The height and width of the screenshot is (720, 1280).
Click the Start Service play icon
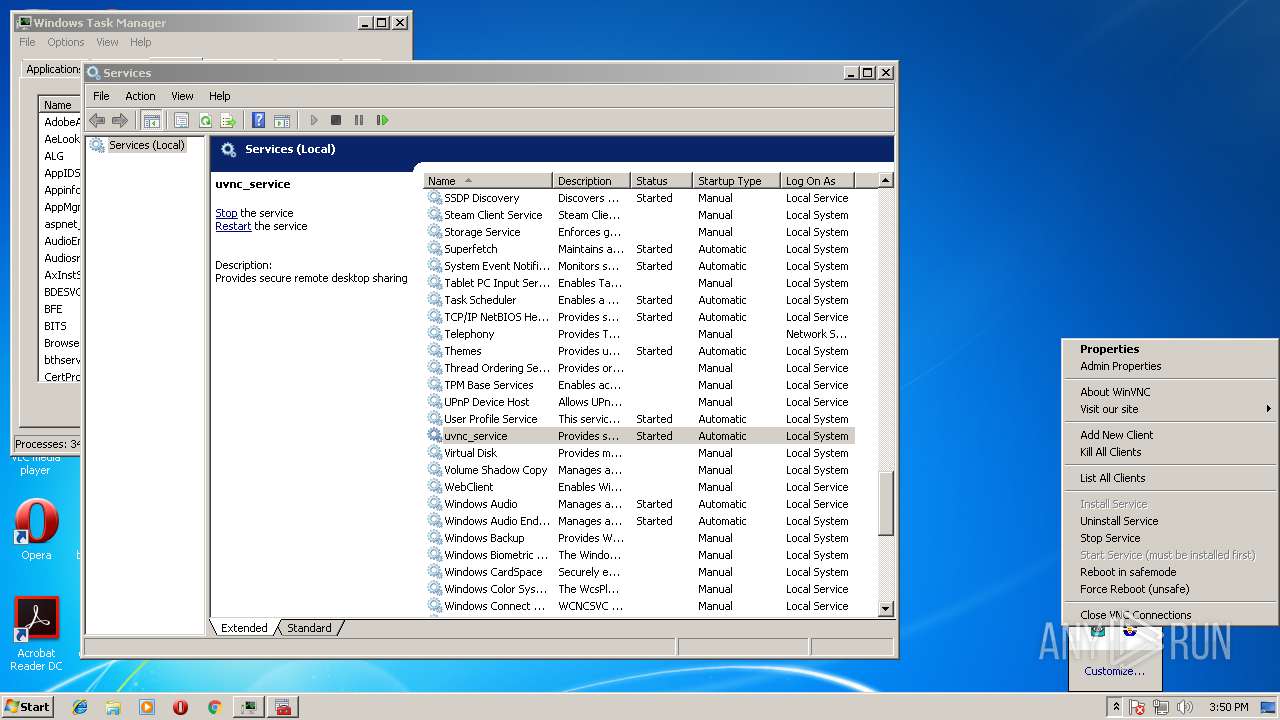pyautogui.click(x=313, y=120)
